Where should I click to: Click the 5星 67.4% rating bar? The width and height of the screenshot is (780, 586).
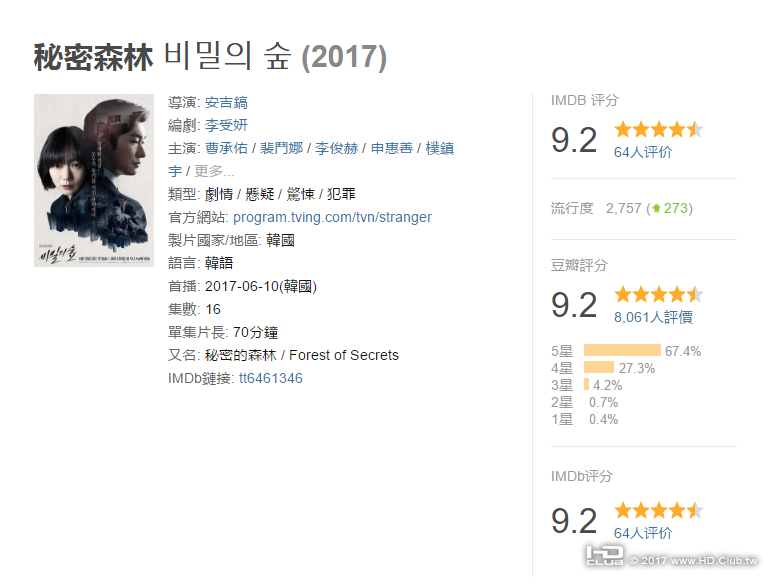(x=622, y=351)
